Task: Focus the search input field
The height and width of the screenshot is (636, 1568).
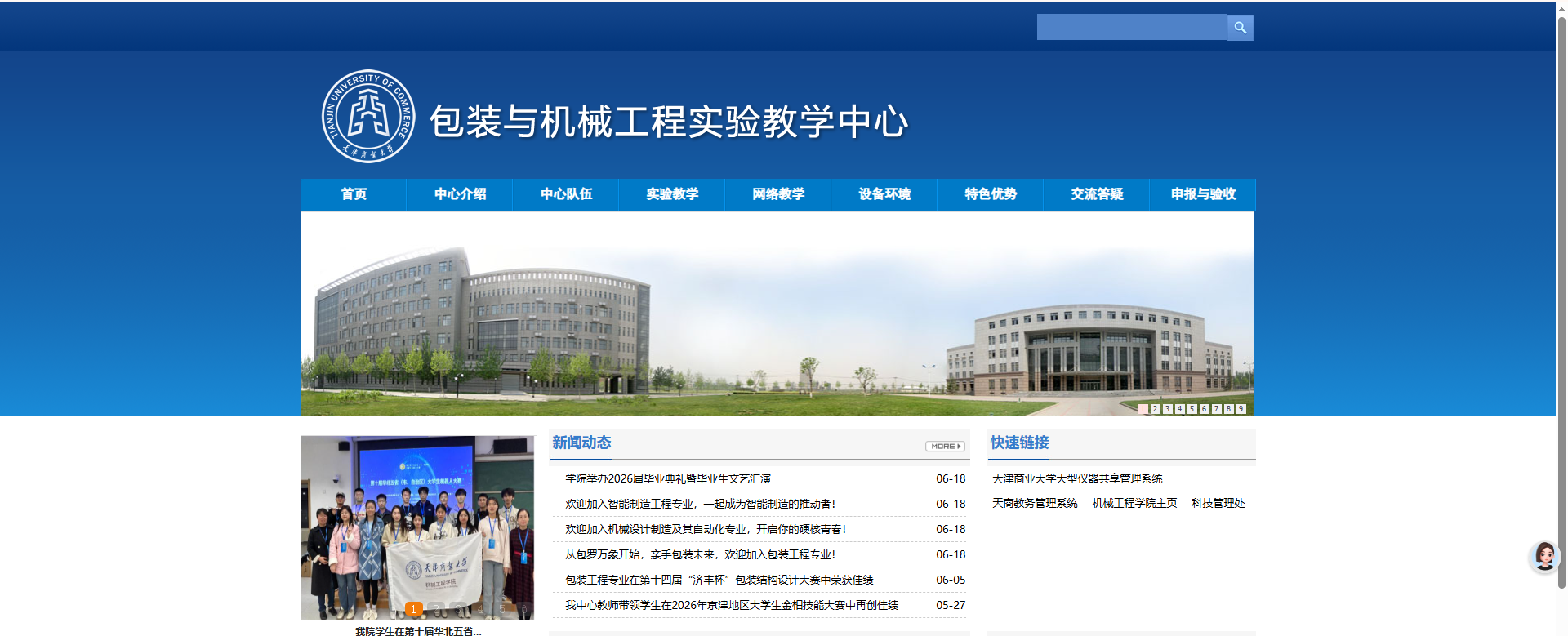Action: (1132, 27)
